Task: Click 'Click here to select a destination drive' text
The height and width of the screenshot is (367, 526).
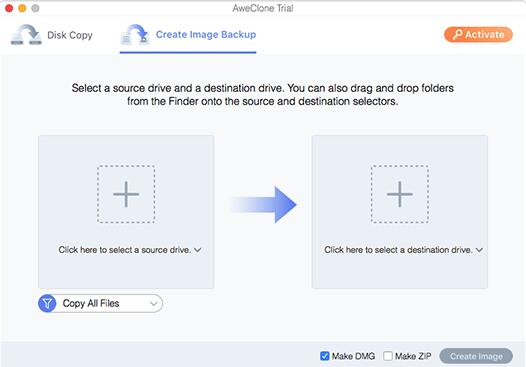Action: tap(398, 250)
